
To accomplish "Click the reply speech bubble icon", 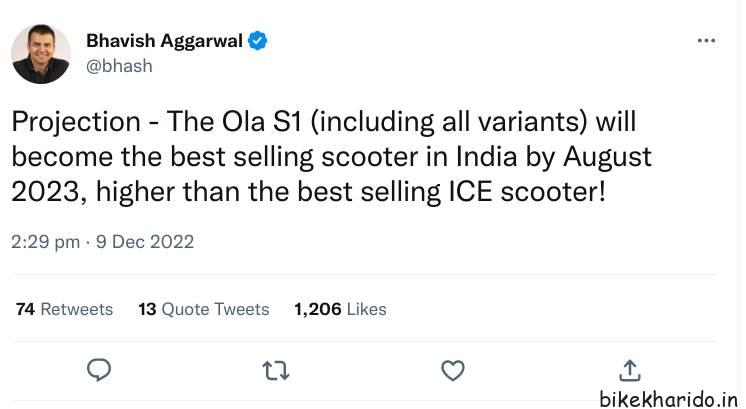I will point(99,370).
